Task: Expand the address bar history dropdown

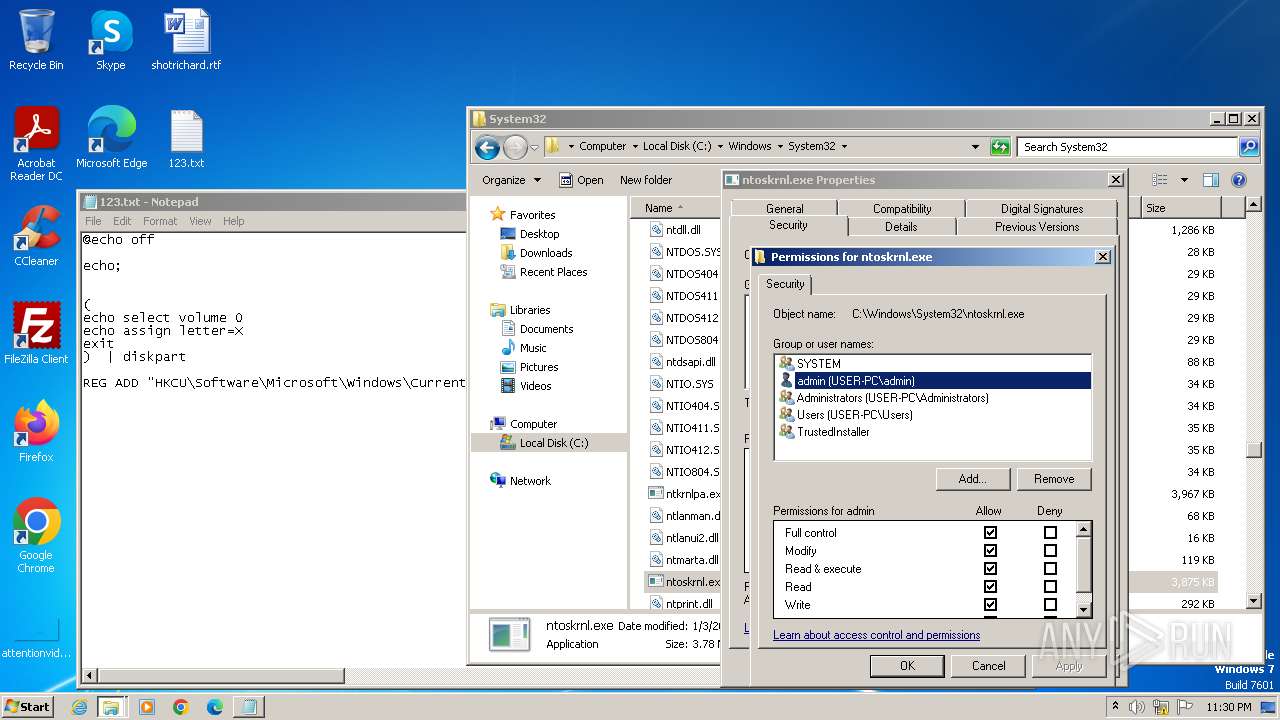Action: click(x=975, y=147)
